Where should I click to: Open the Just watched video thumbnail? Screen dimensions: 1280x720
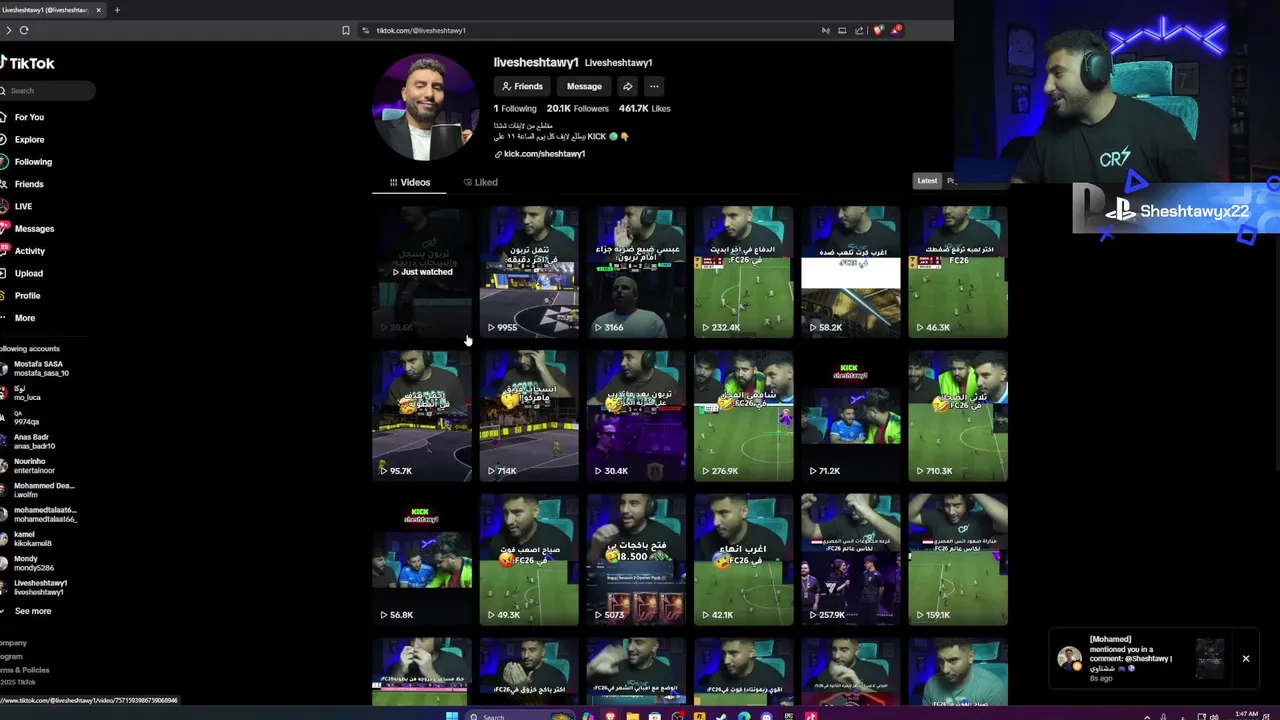pos(422,272)
